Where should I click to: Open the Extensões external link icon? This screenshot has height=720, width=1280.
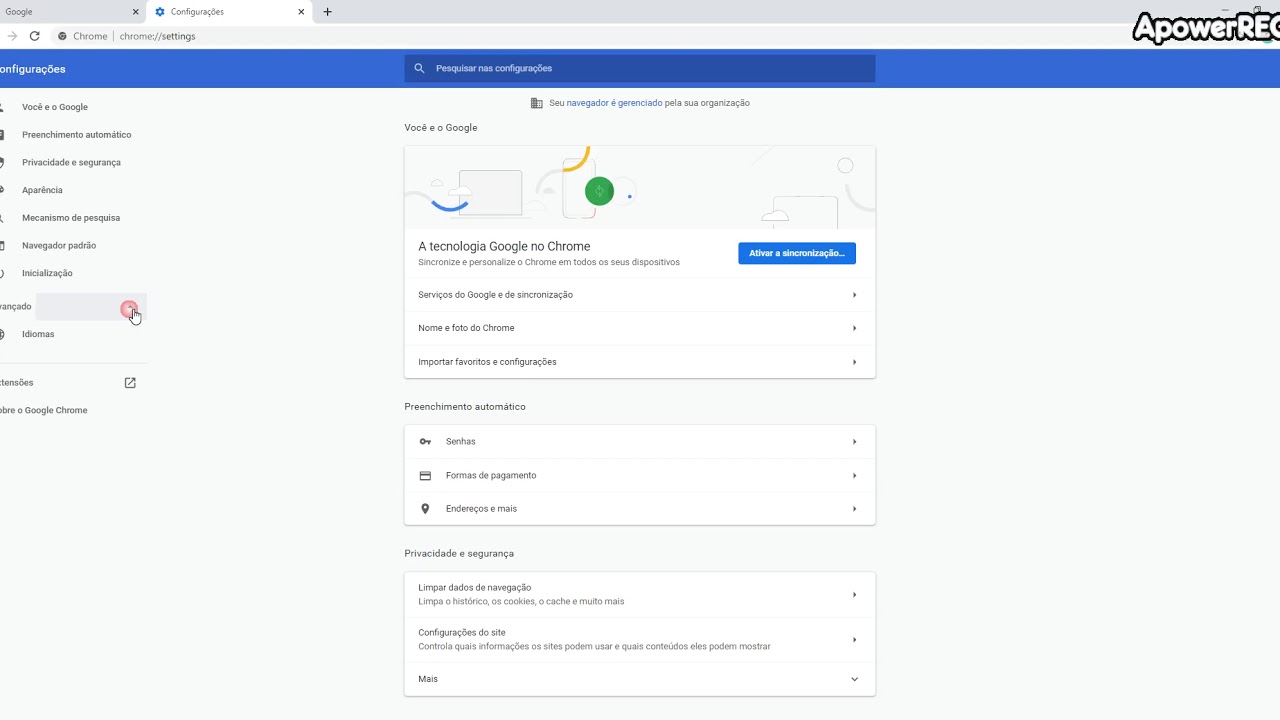point(130,383)
